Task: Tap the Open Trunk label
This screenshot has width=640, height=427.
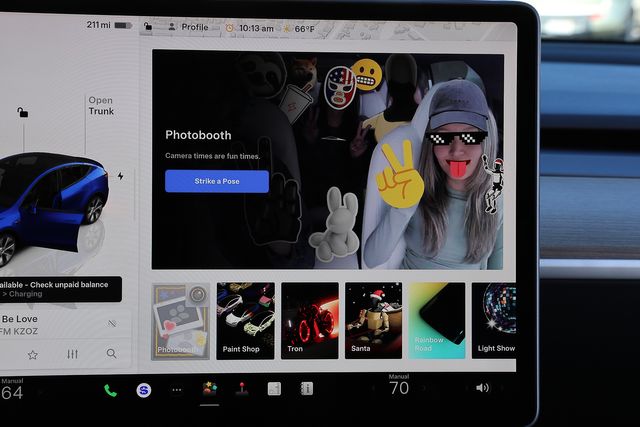Action: point(100,106)
